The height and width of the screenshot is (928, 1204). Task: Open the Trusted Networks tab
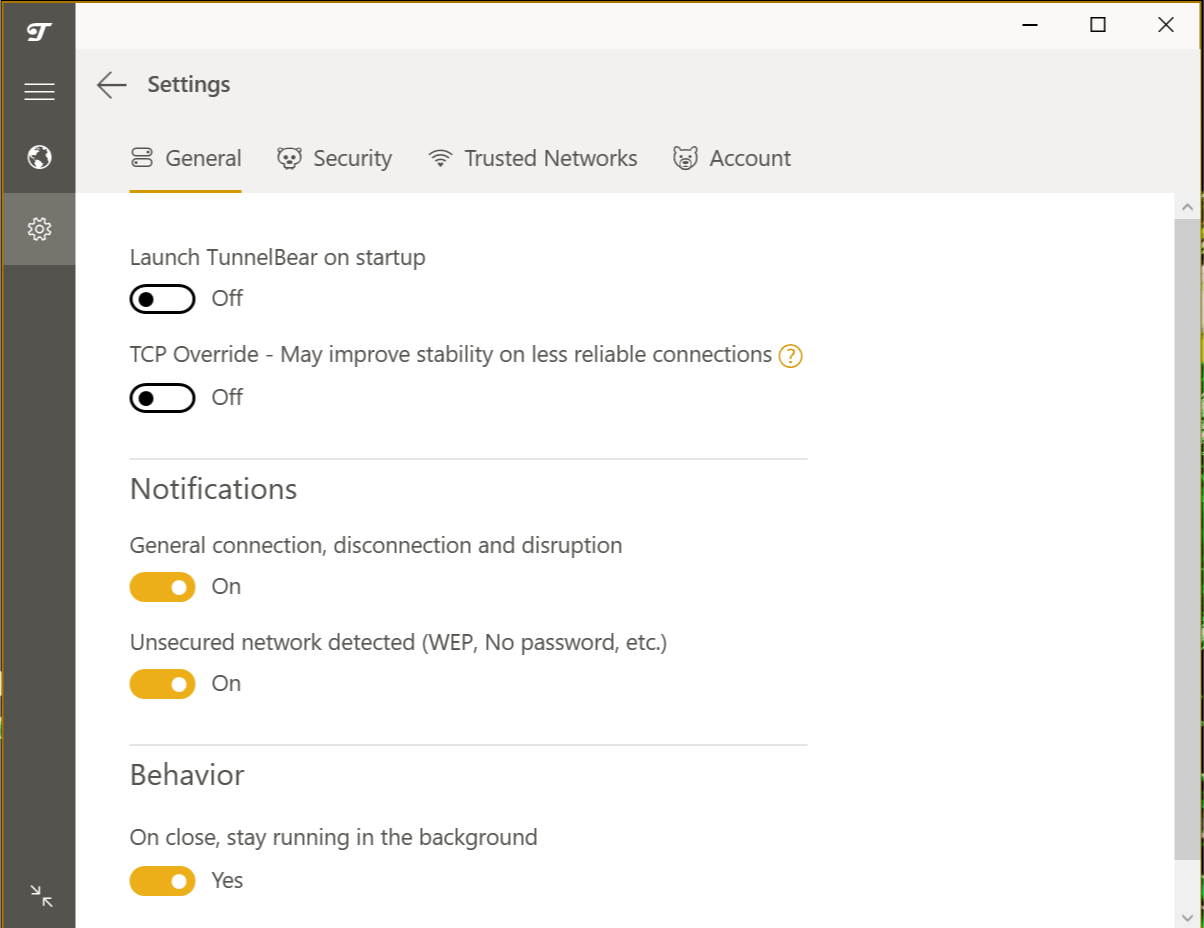[532, 158]
